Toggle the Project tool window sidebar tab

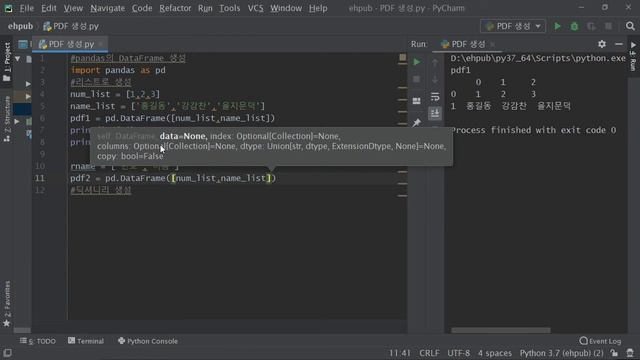[7, 61]
